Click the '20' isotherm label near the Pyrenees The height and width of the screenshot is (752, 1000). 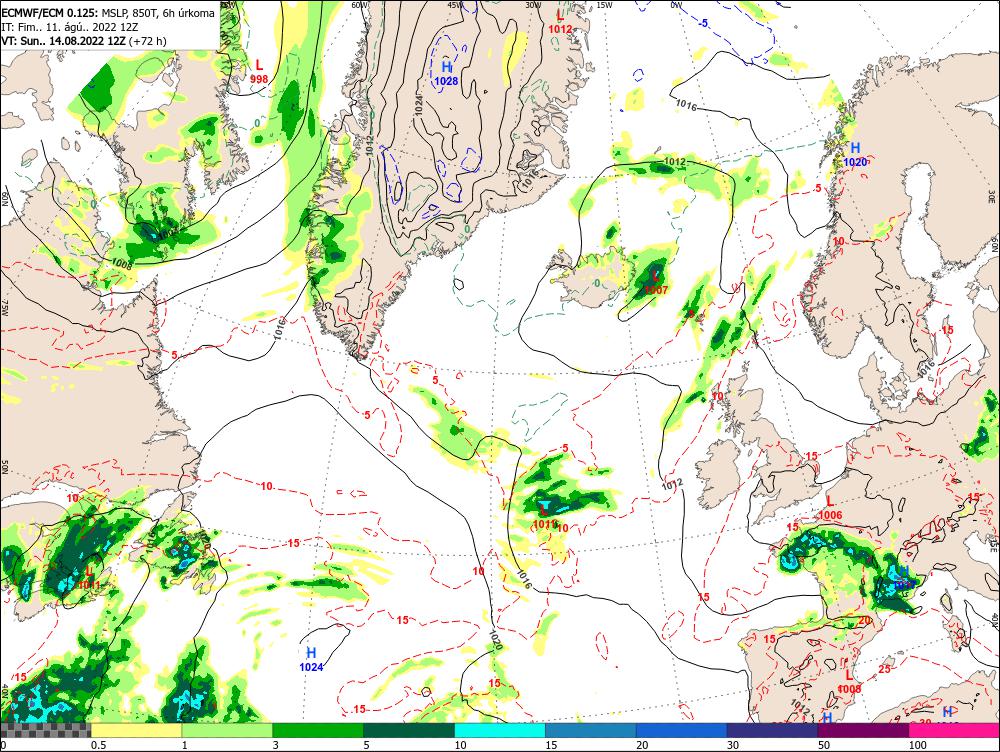coord(865,620)
